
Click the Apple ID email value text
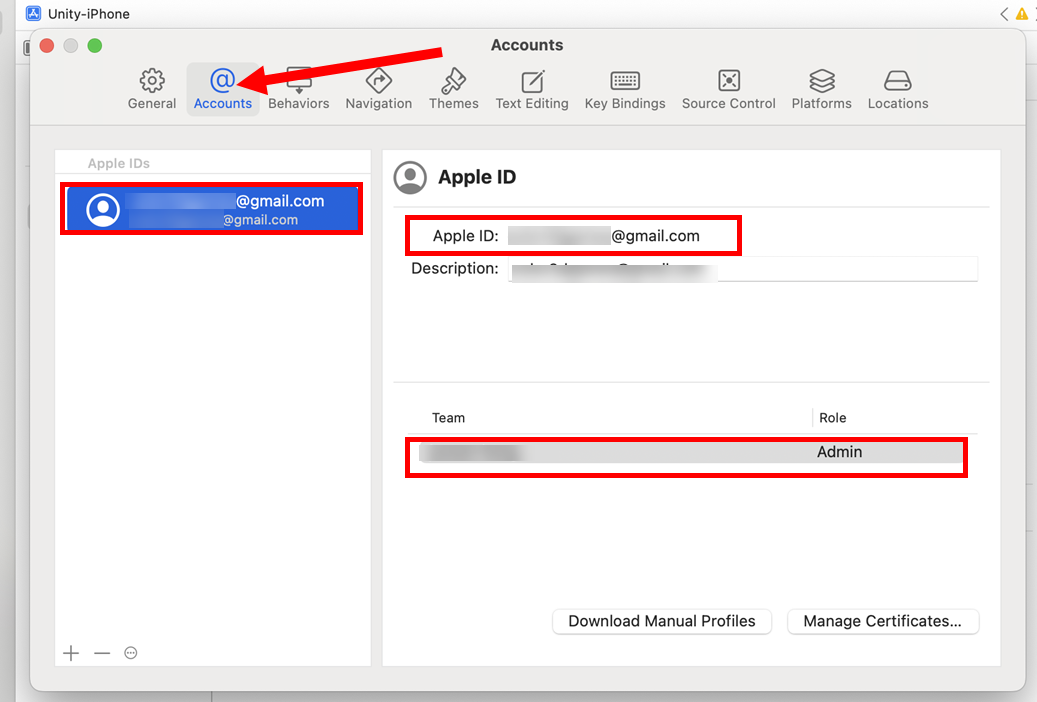coord(604,236)
